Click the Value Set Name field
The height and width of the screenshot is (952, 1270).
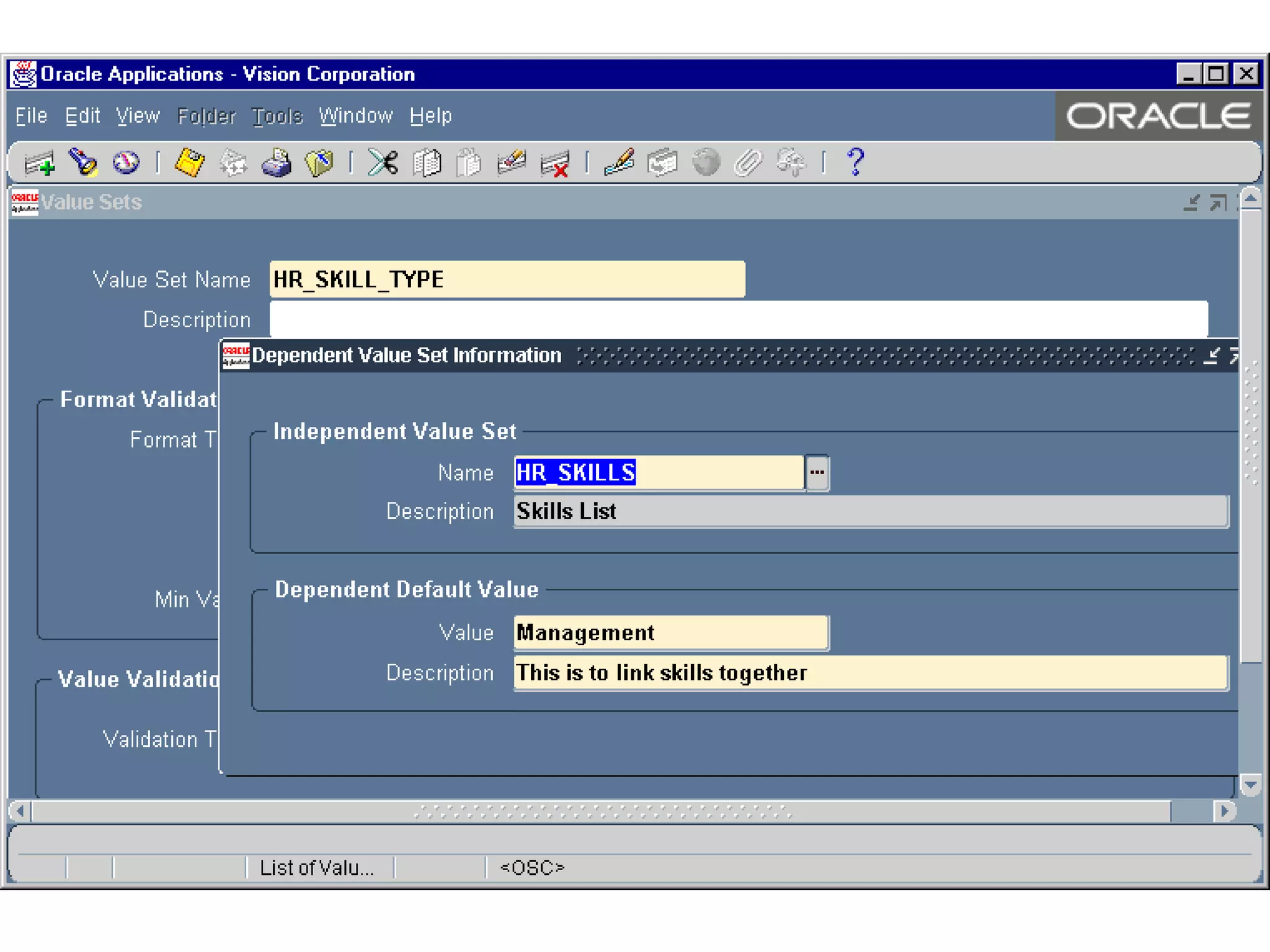pos(507,280)
